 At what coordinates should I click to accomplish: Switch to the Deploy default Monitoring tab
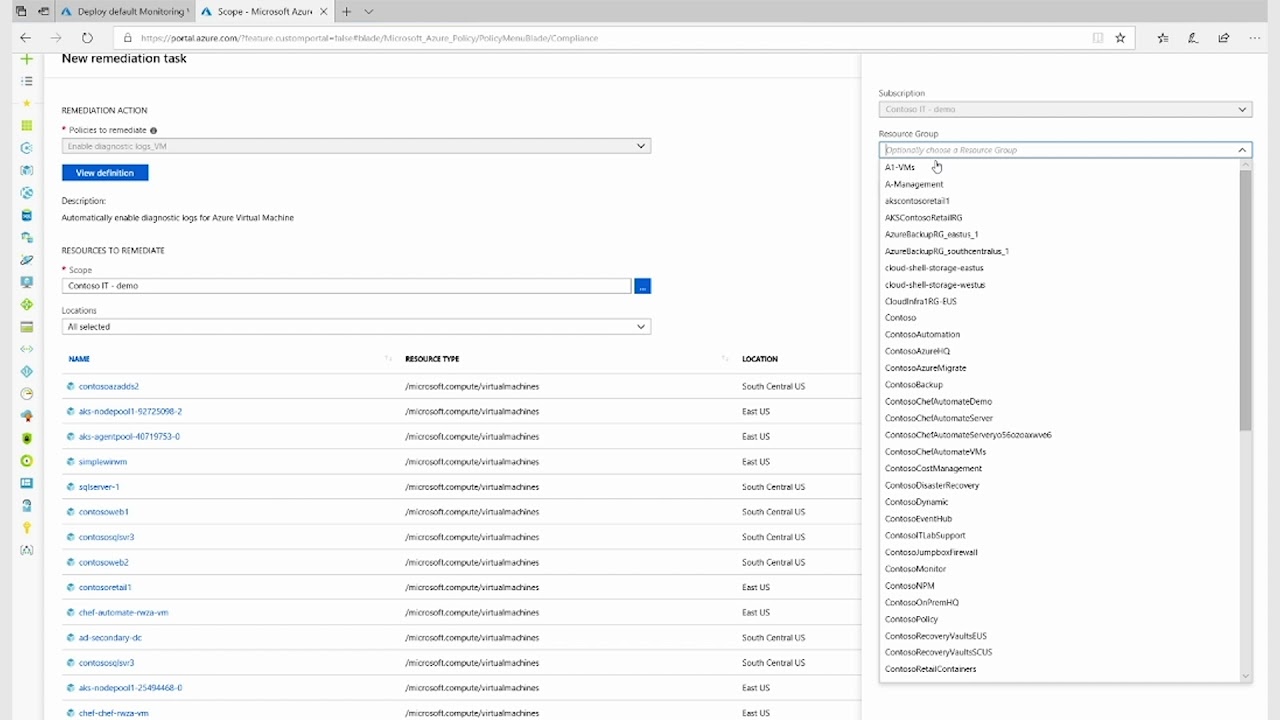pyautogui.click(x=125, y=12)
